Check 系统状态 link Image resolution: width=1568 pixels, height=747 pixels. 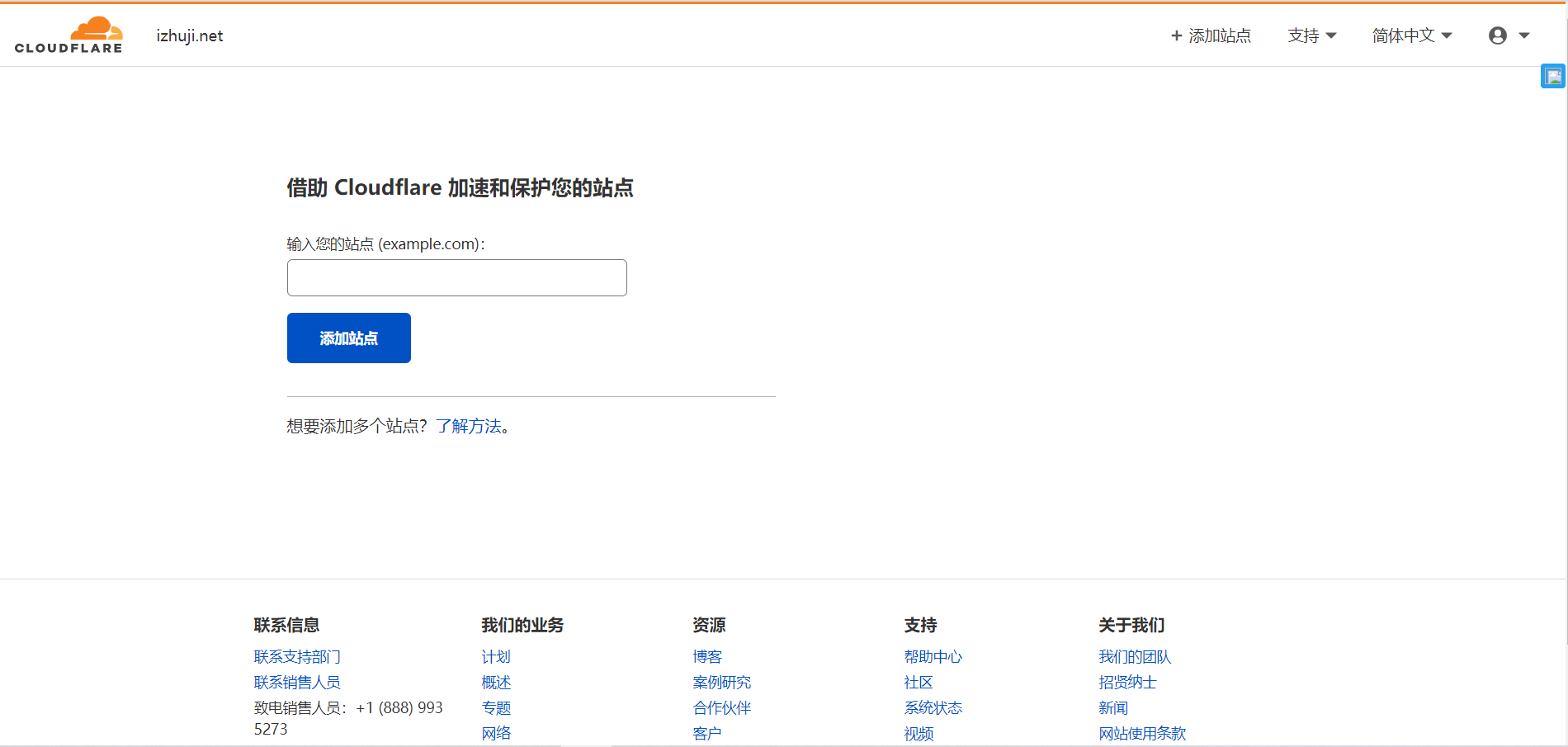tap(933, 708)
